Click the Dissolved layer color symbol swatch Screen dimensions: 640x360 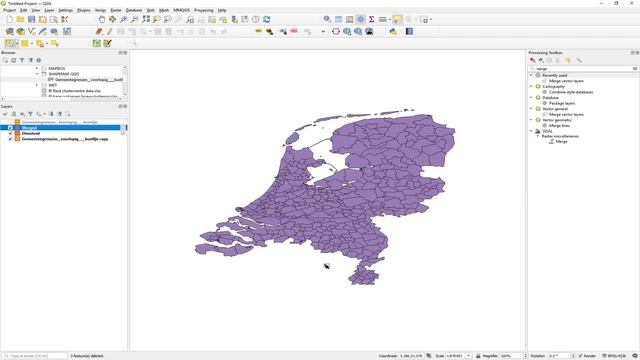[x=18, y=133]
